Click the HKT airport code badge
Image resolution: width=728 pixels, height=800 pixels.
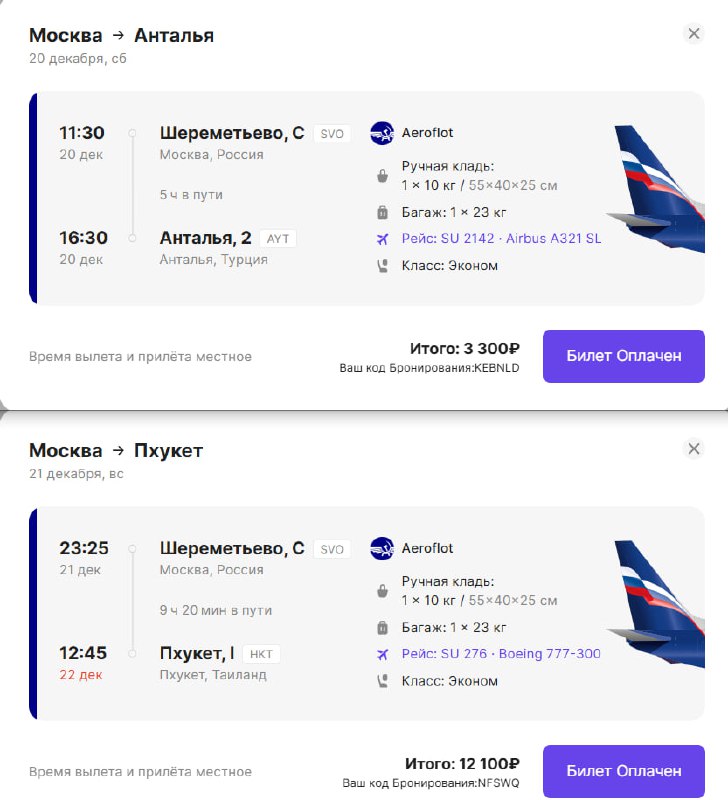click(x=261, y=655)
